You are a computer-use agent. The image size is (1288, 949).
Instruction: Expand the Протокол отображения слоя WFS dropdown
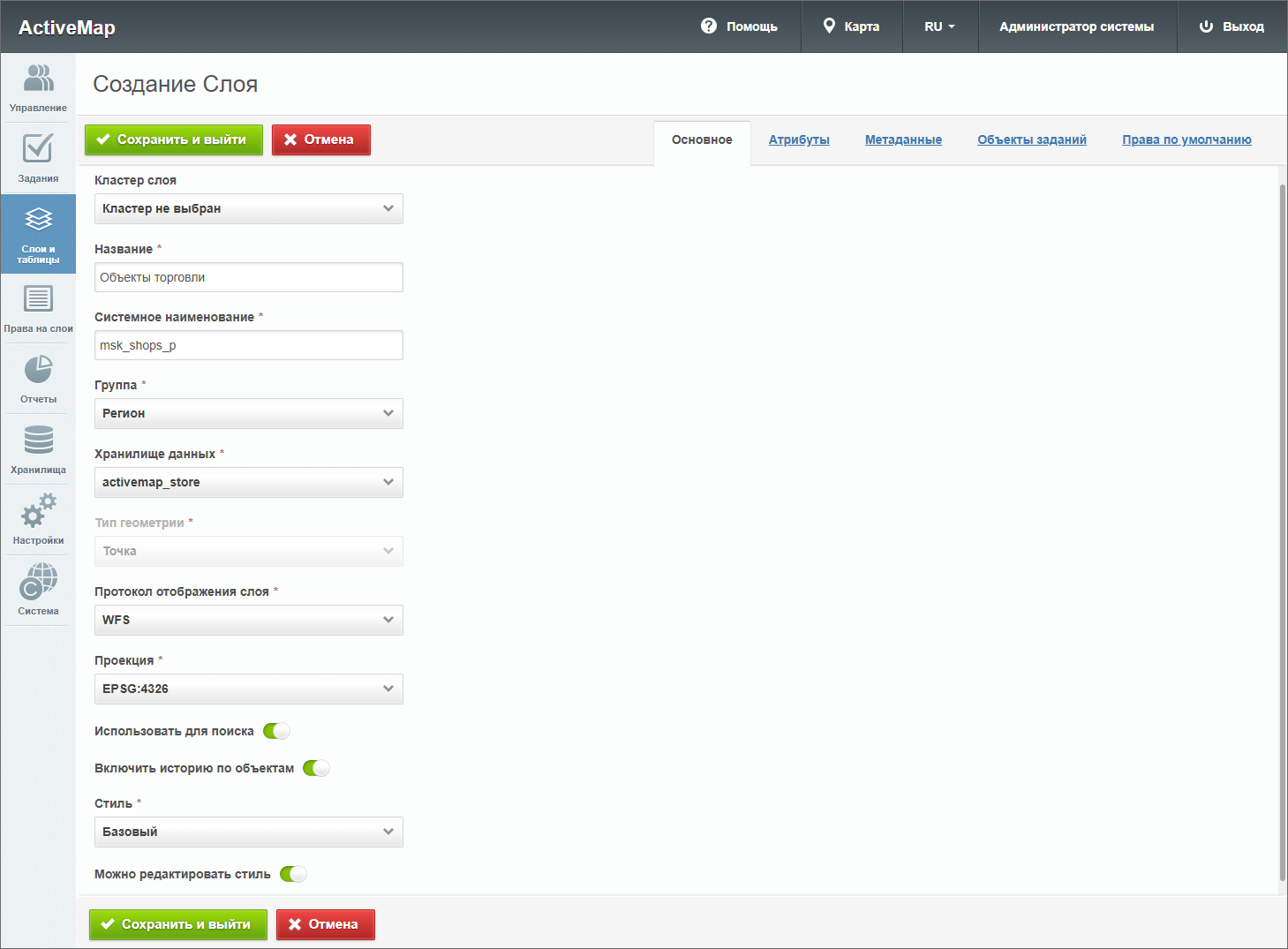click(x=248, y=620)
